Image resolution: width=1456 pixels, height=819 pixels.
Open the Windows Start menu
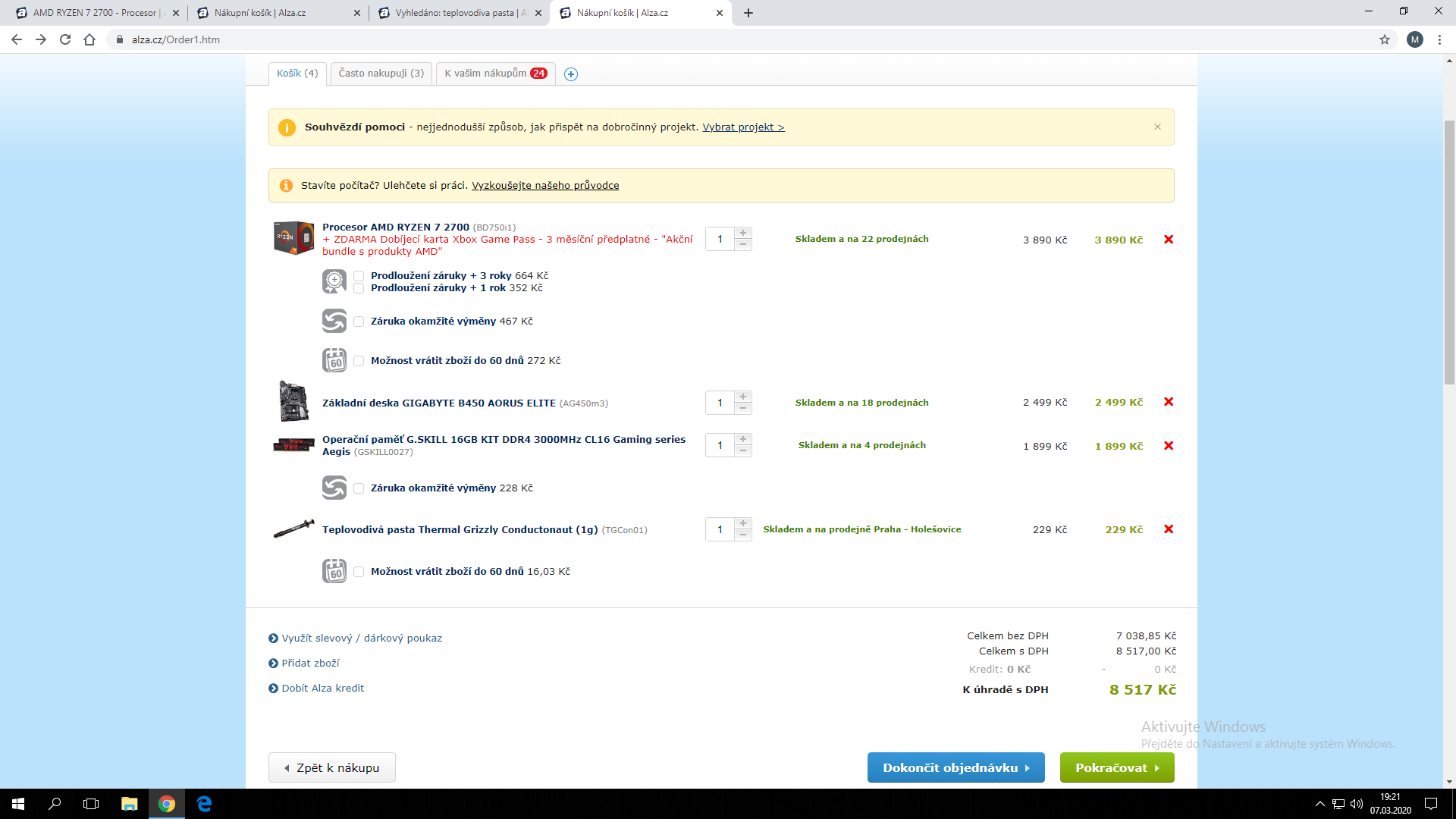click(x=18, y=804)
